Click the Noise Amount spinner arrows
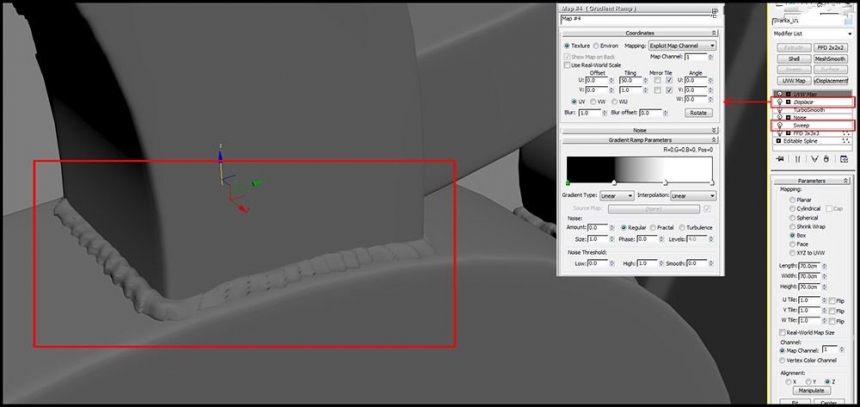This screenshot has width=860, height=407. point(613,228)
